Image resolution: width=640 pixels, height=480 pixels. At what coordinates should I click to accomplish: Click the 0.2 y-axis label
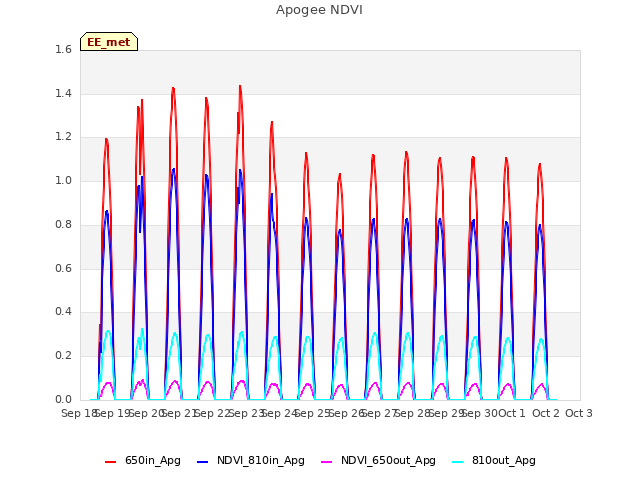point(63,356)
